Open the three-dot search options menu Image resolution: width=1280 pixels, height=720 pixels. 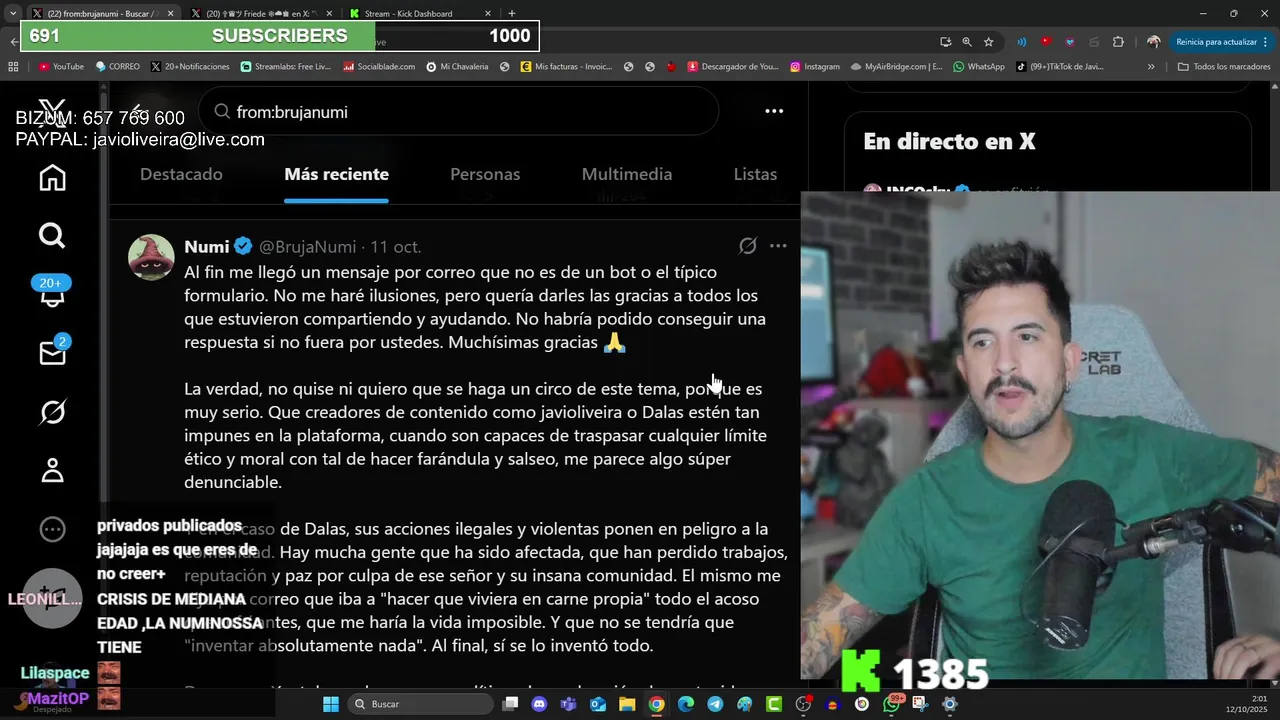pos(774,111)
